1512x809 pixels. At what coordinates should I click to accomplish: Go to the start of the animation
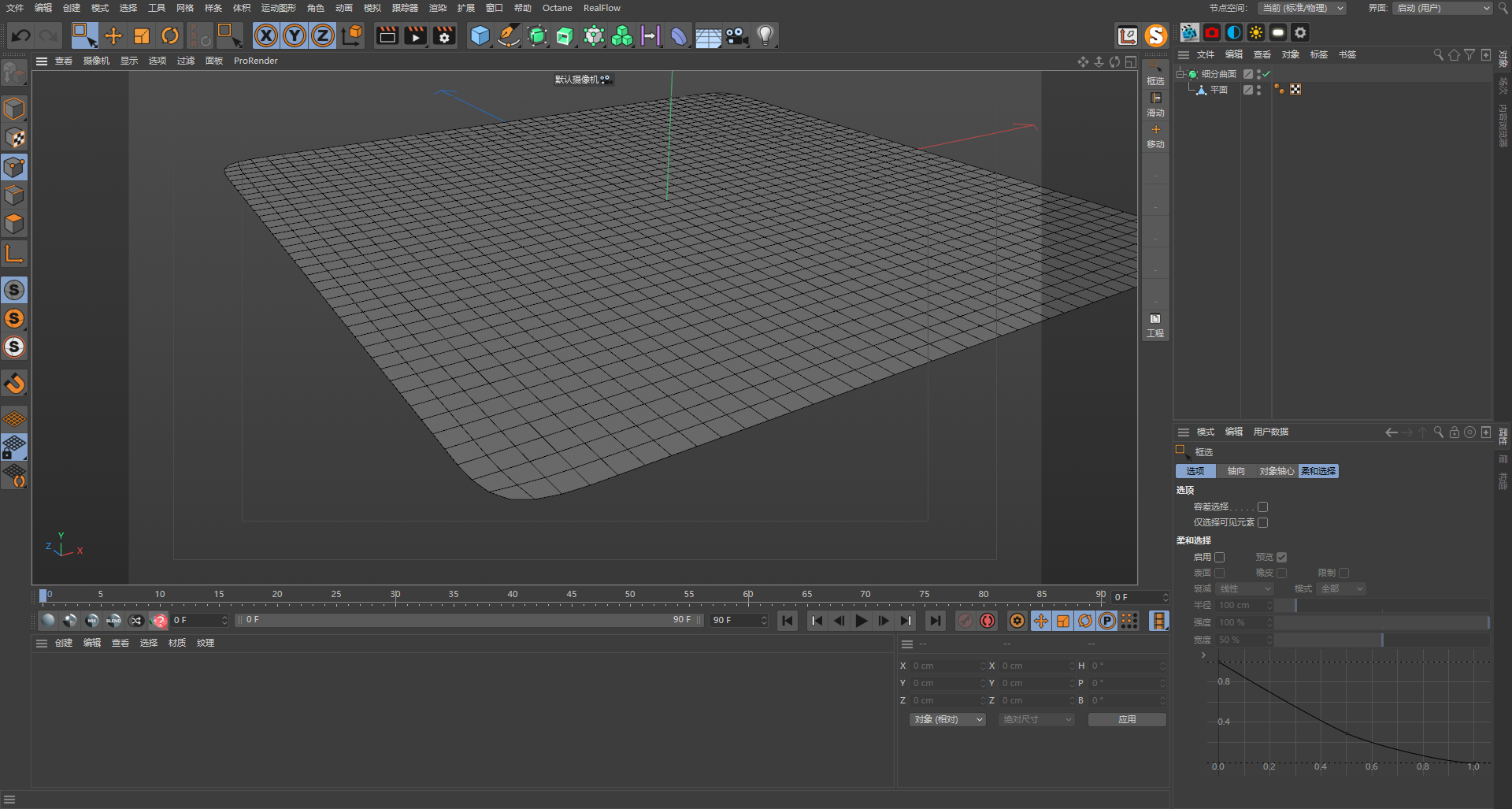[787, 621]
